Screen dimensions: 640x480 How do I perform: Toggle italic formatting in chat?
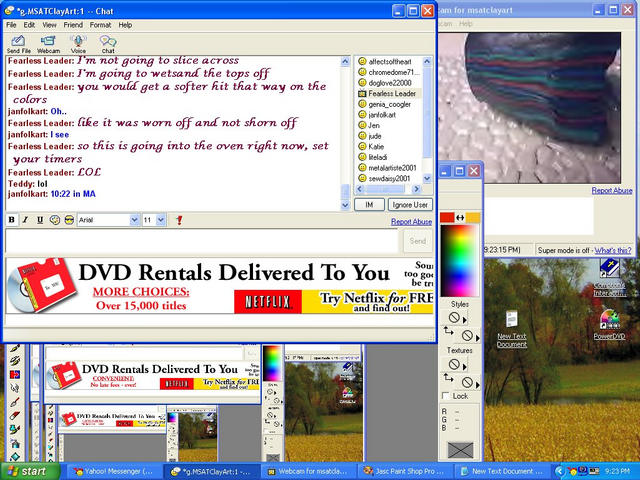25,220
